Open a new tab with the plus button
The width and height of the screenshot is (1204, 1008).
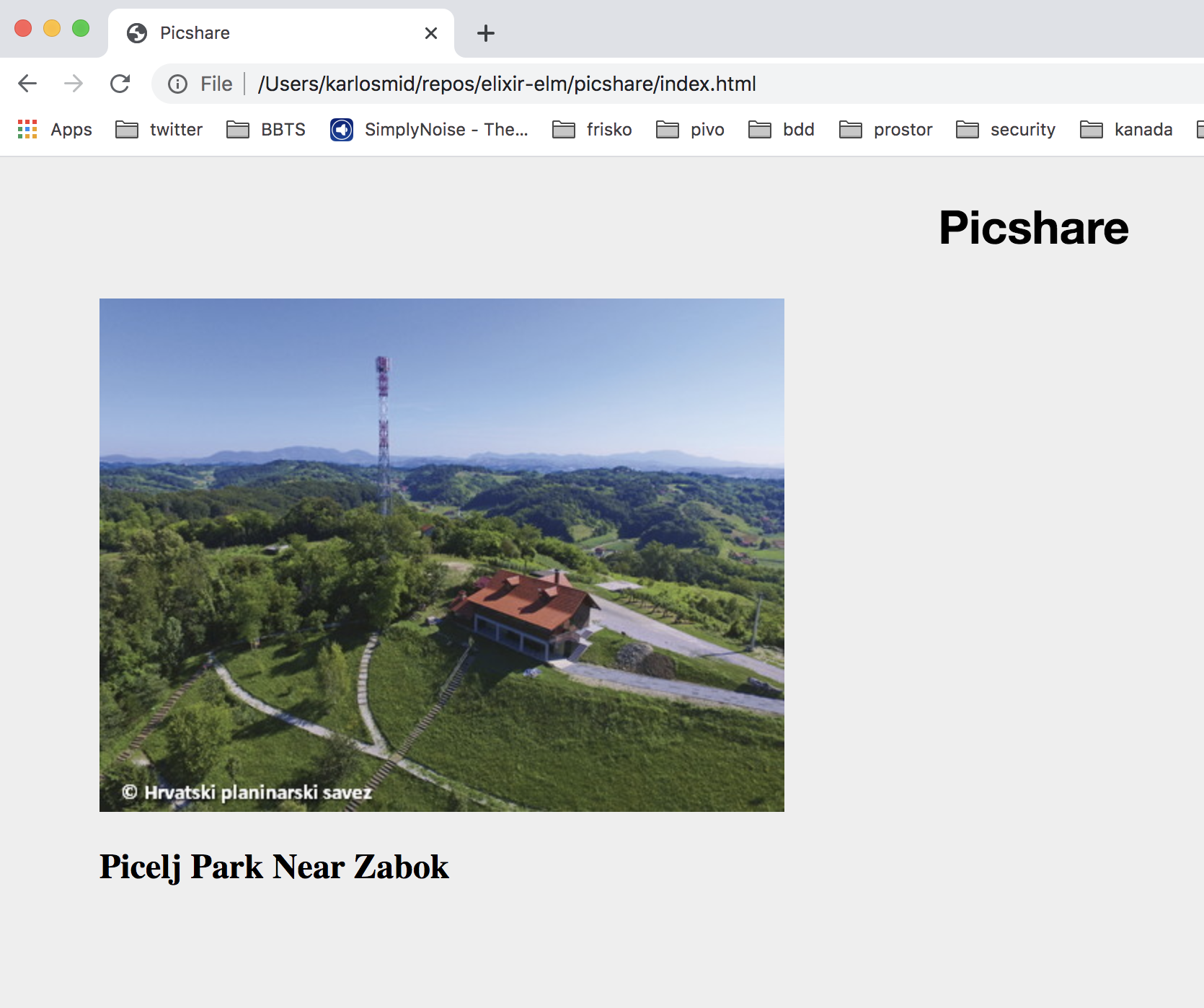click(486, 33)
